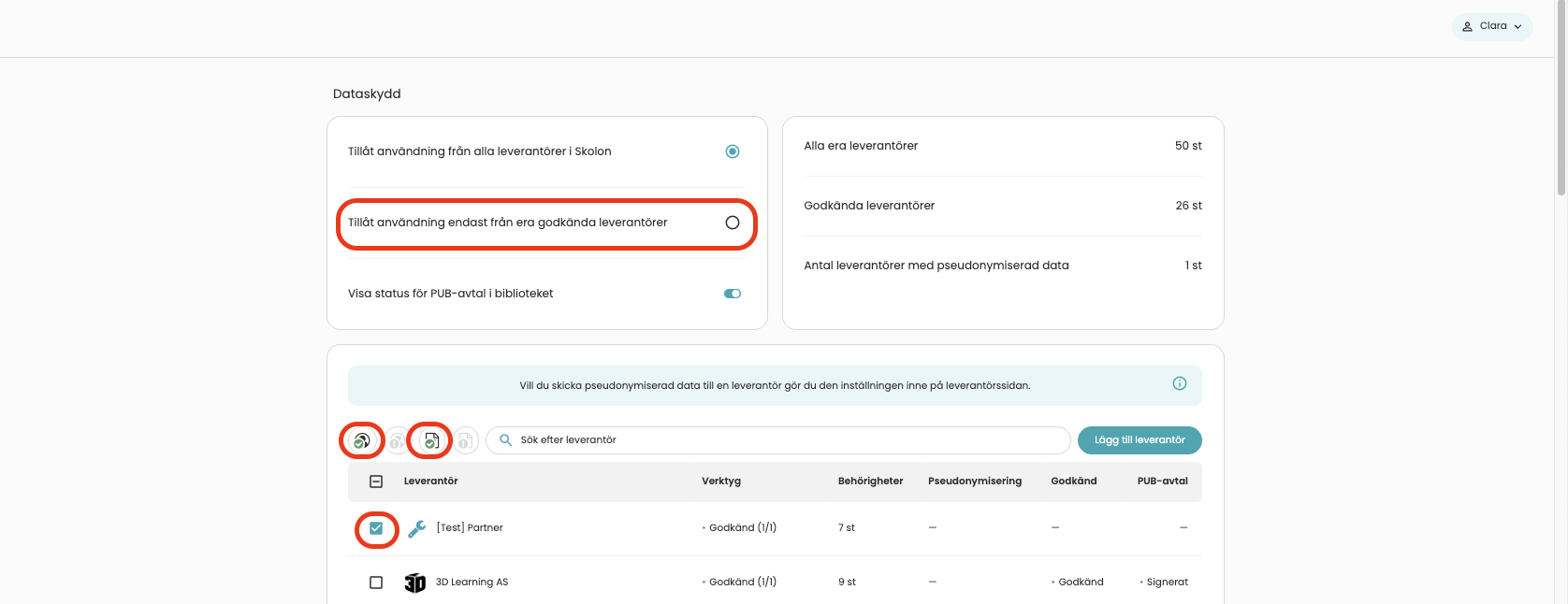1568x604 pixels.
Task: Click the page vertical scrollbar
Action: tap(1561, 302)
